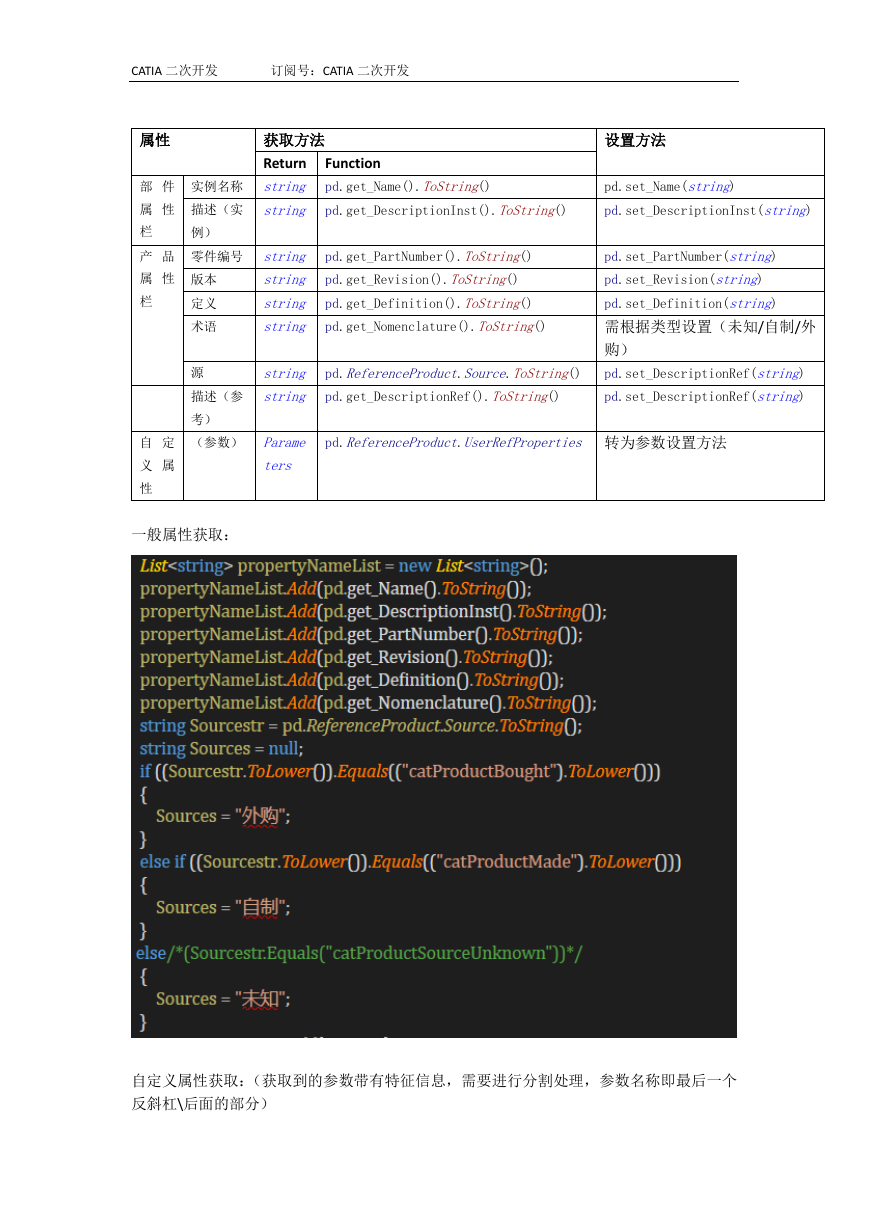This screenshot has height=1228, width=869.
Task: Click code line adding get_Nomenclature()
Action: [368, 704]
